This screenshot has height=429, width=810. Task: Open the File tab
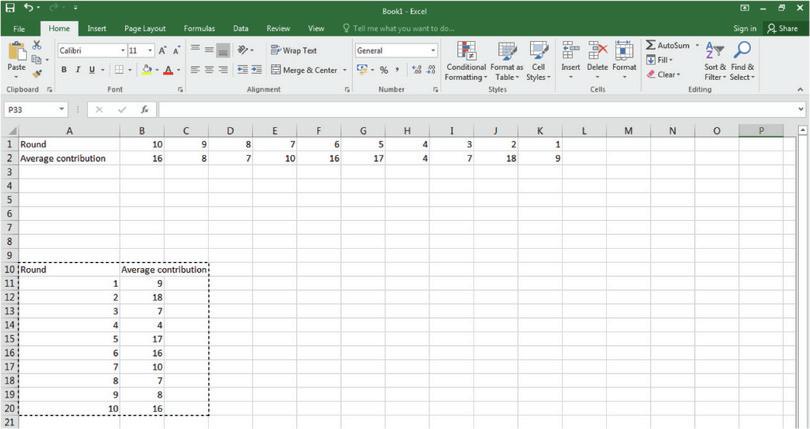click(x=19, y=28)
